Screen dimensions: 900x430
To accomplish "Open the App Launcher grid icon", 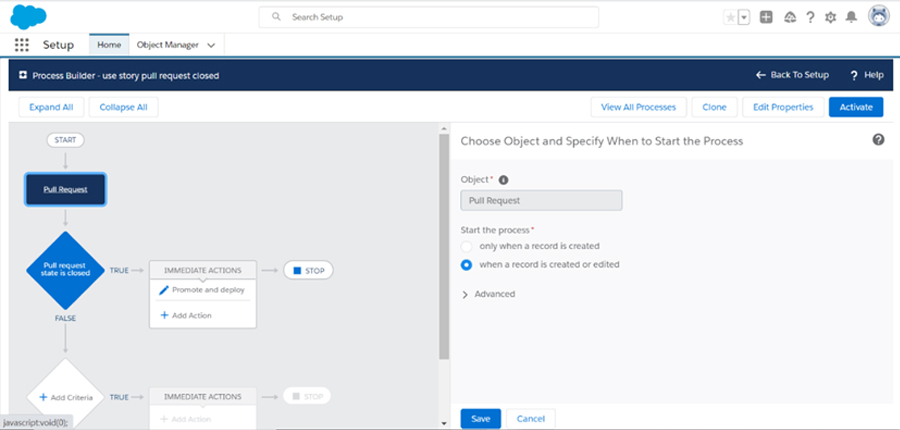I will coord(21,45).
